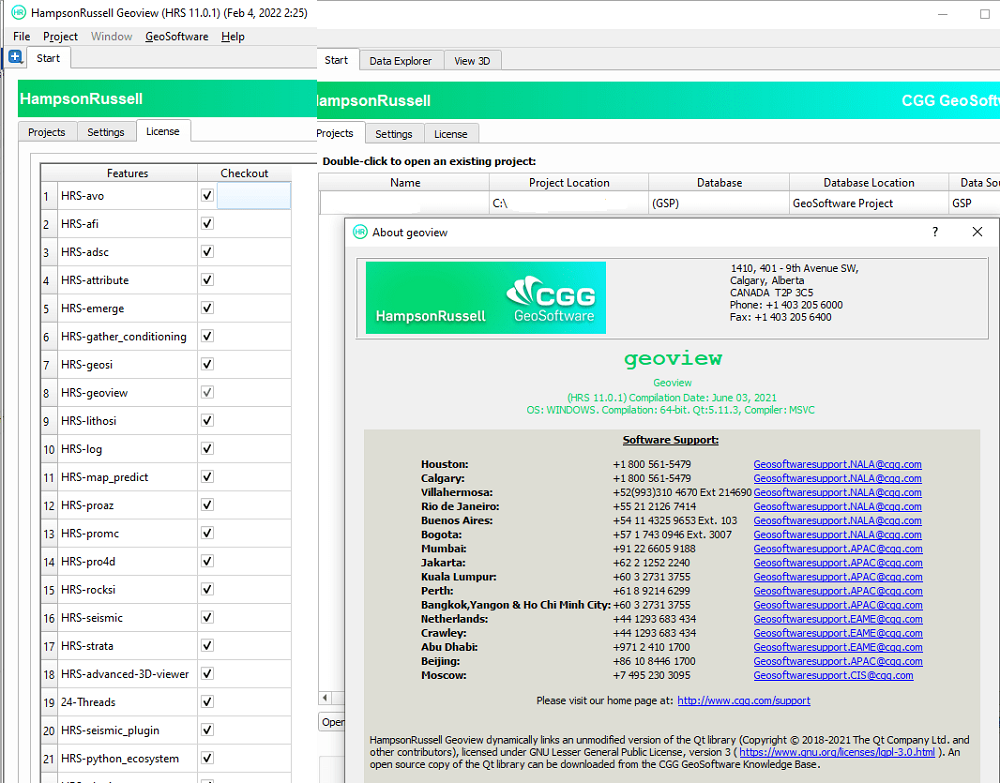Select the License tab in the left window
1000x783 pixels.
click(x=163, y=131)
